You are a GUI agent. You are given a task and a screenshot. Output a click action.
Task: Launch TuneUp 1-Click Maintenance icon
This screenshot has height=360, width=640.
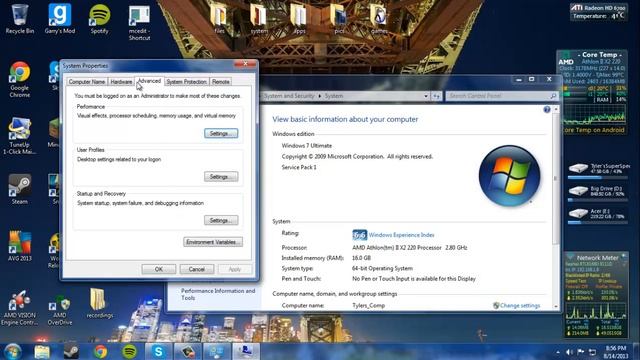19,136
